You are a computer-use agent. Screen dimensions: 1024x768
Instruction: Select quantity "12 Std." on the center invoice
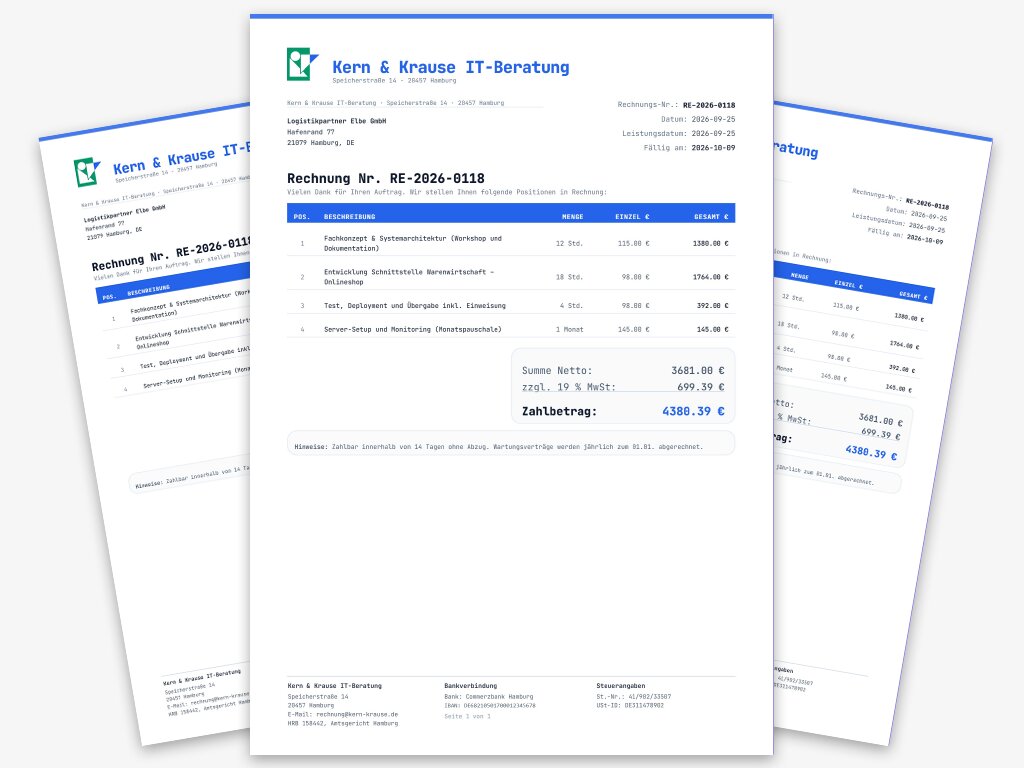tap(569, 244)
